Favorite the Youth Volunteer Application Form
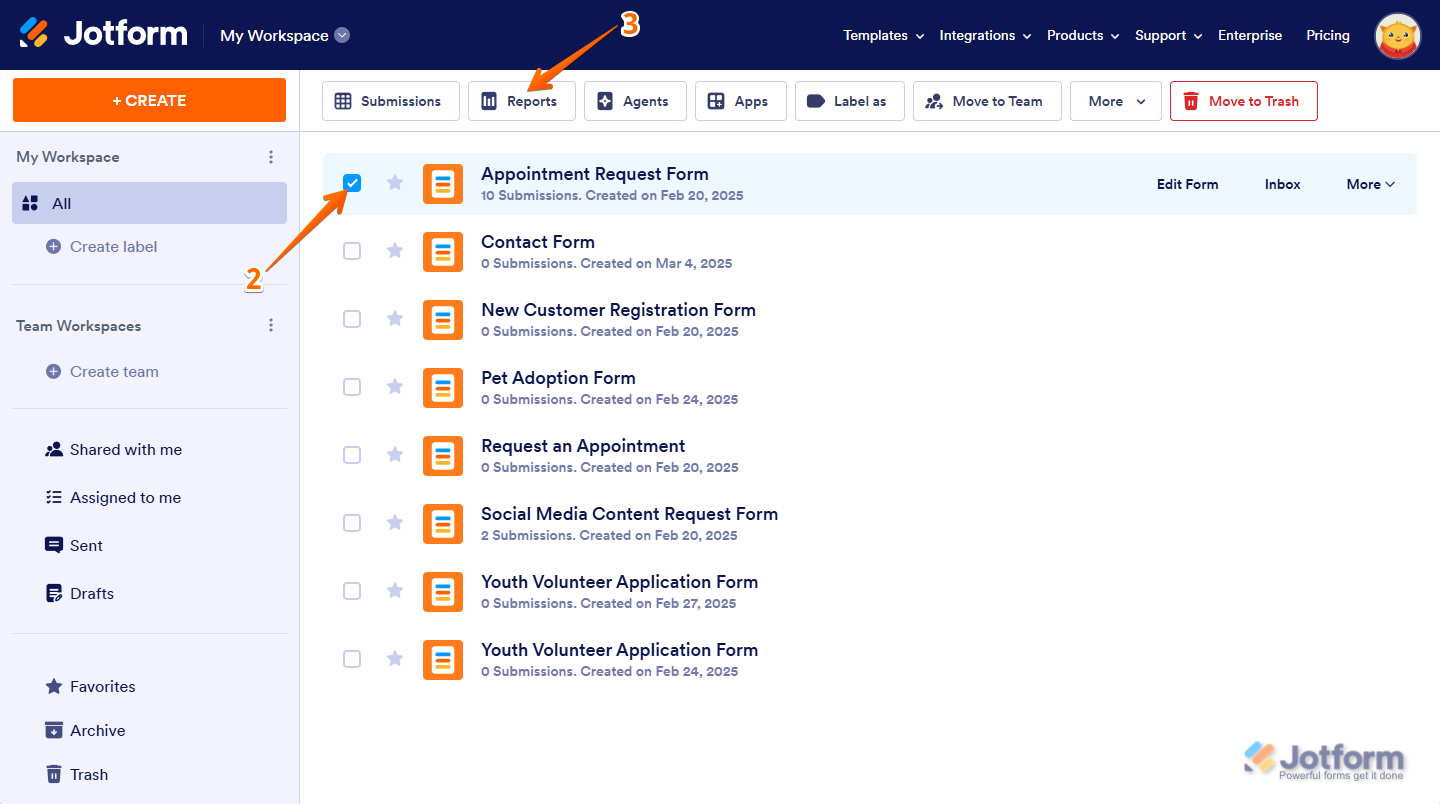The height and width of the screenshot is (804, 1440). pos(394,590)
